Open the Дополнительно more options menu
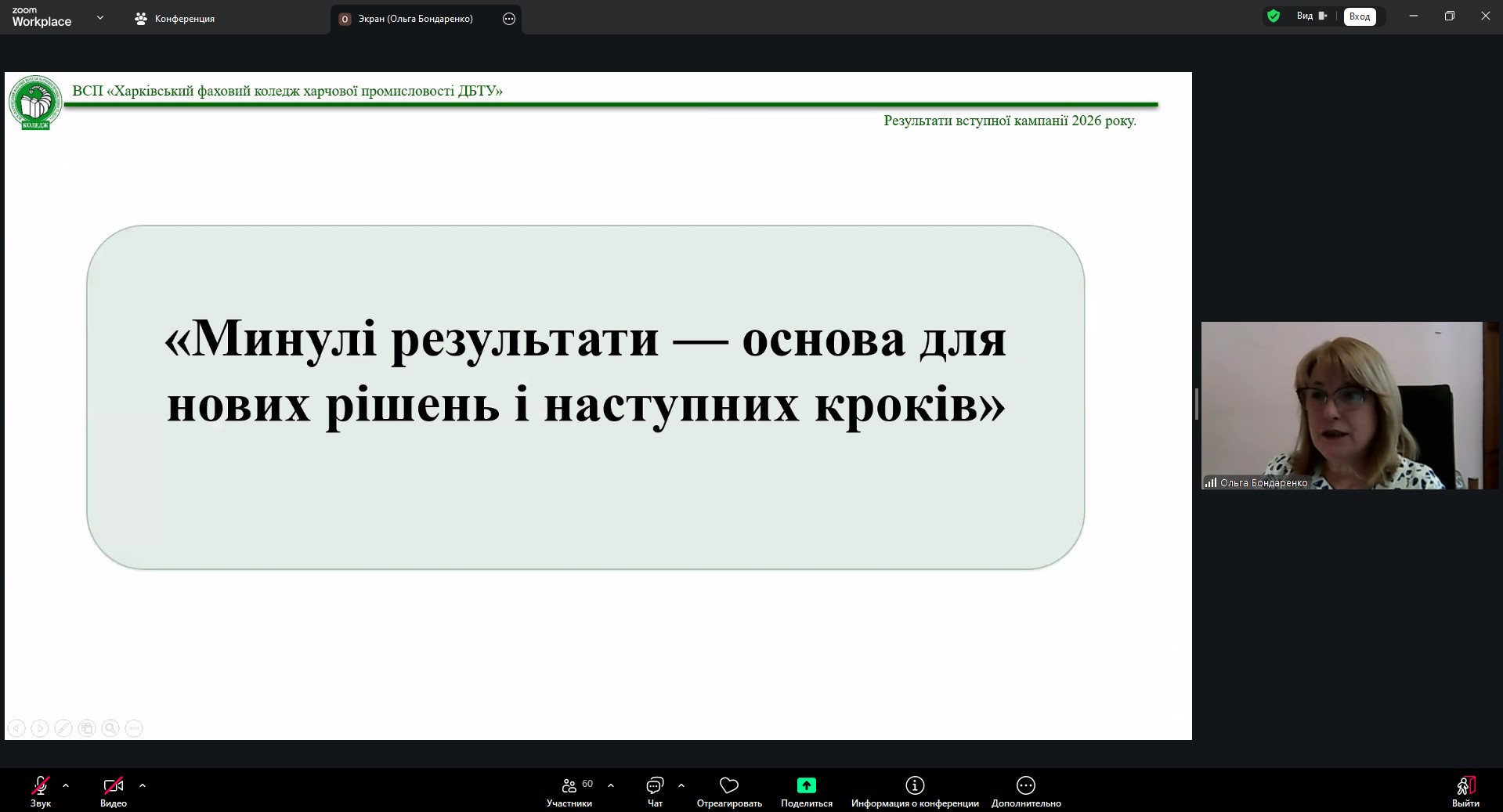1503x812 pixels. tap(1026, 791)
